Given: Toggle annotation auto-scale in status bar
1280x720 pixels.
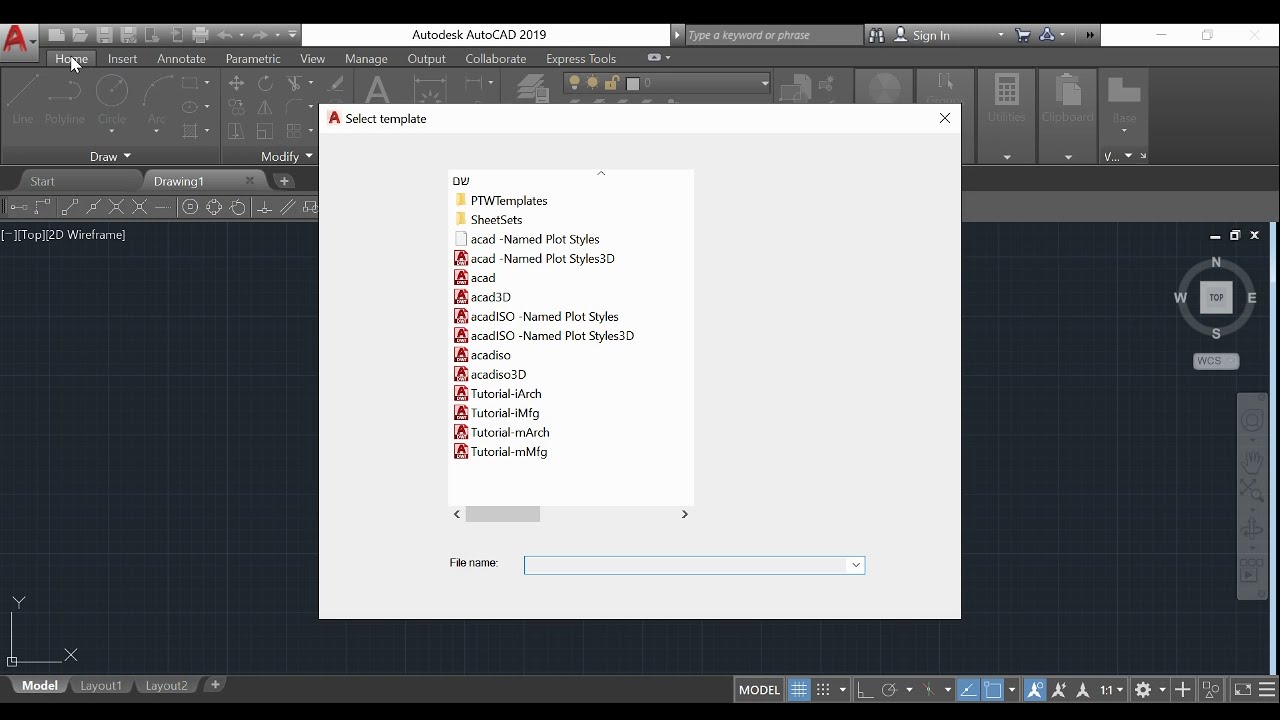Looking at the screenshot, I should point(1059,690).
